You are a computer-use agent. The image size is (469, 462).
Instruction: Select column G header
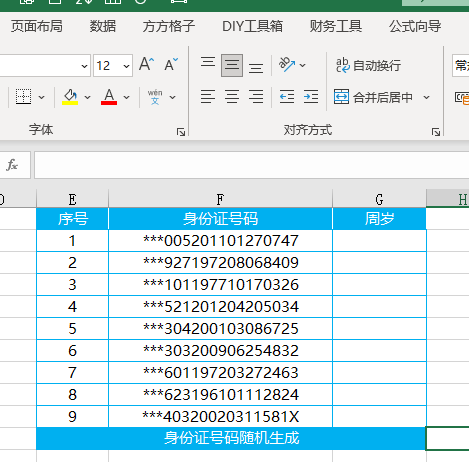pos(379,199)
